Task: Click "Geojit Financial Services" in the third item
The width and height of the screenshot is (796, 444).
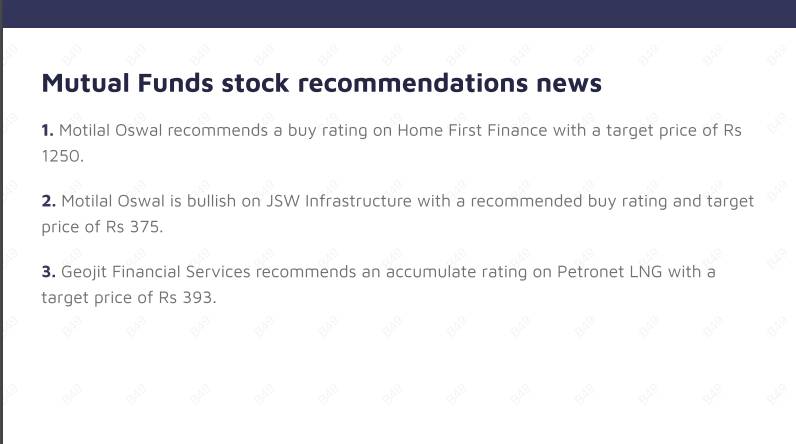Action: coord(155,271)
